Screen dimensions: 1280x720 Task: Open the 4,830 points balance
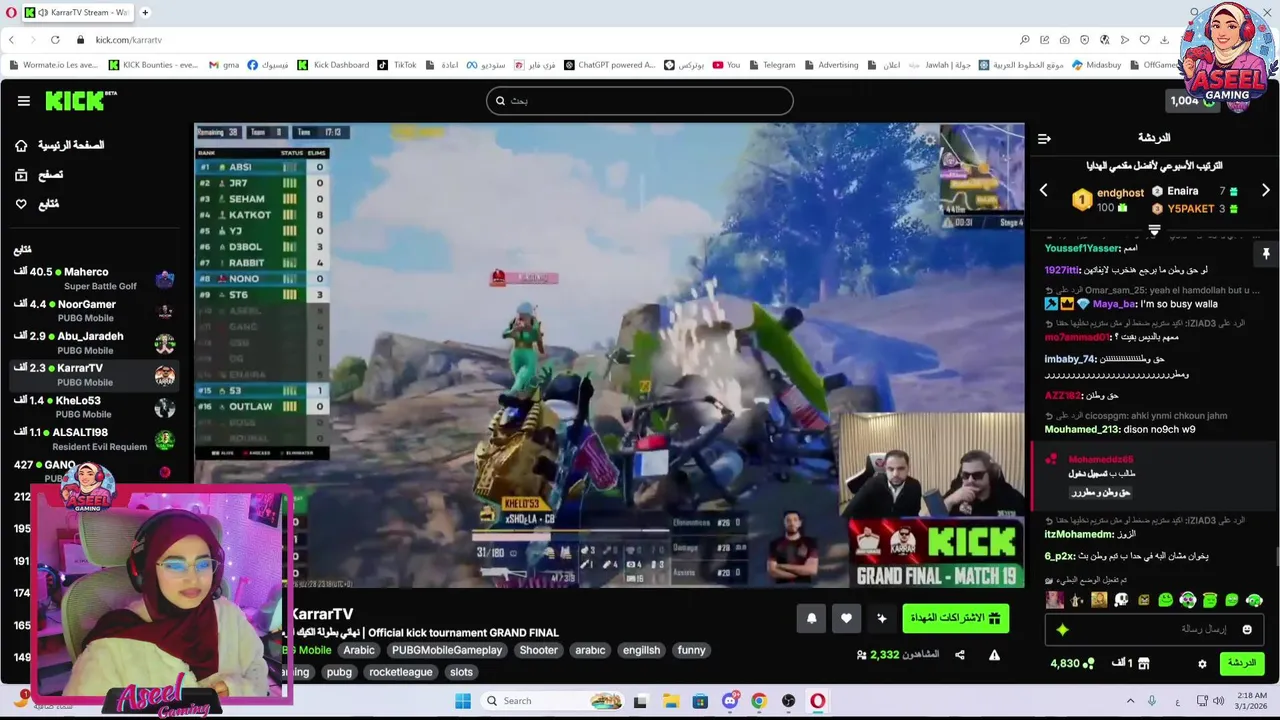click(1072, 663)
